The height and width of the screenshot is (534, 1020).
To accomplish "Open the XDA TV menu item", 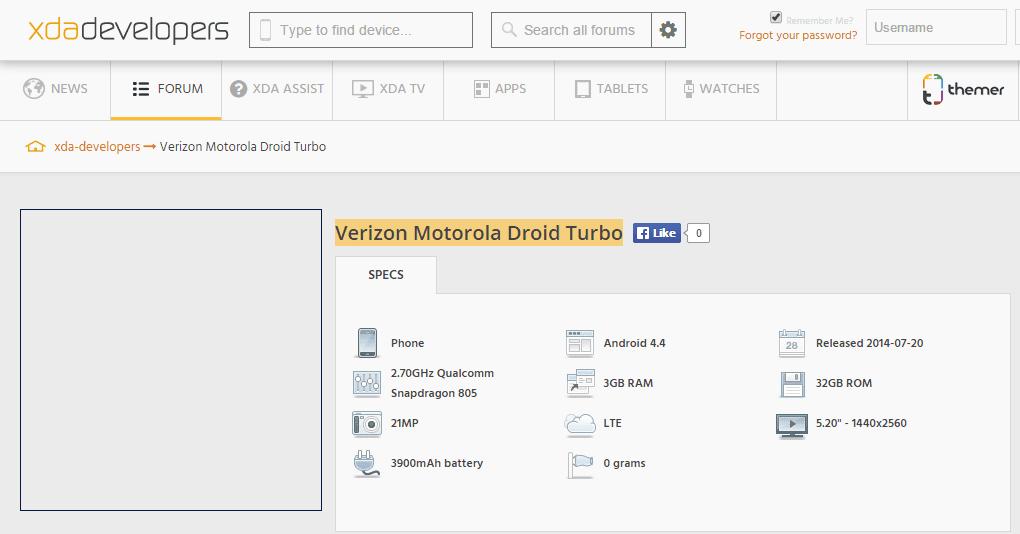I will pos(388,89).
